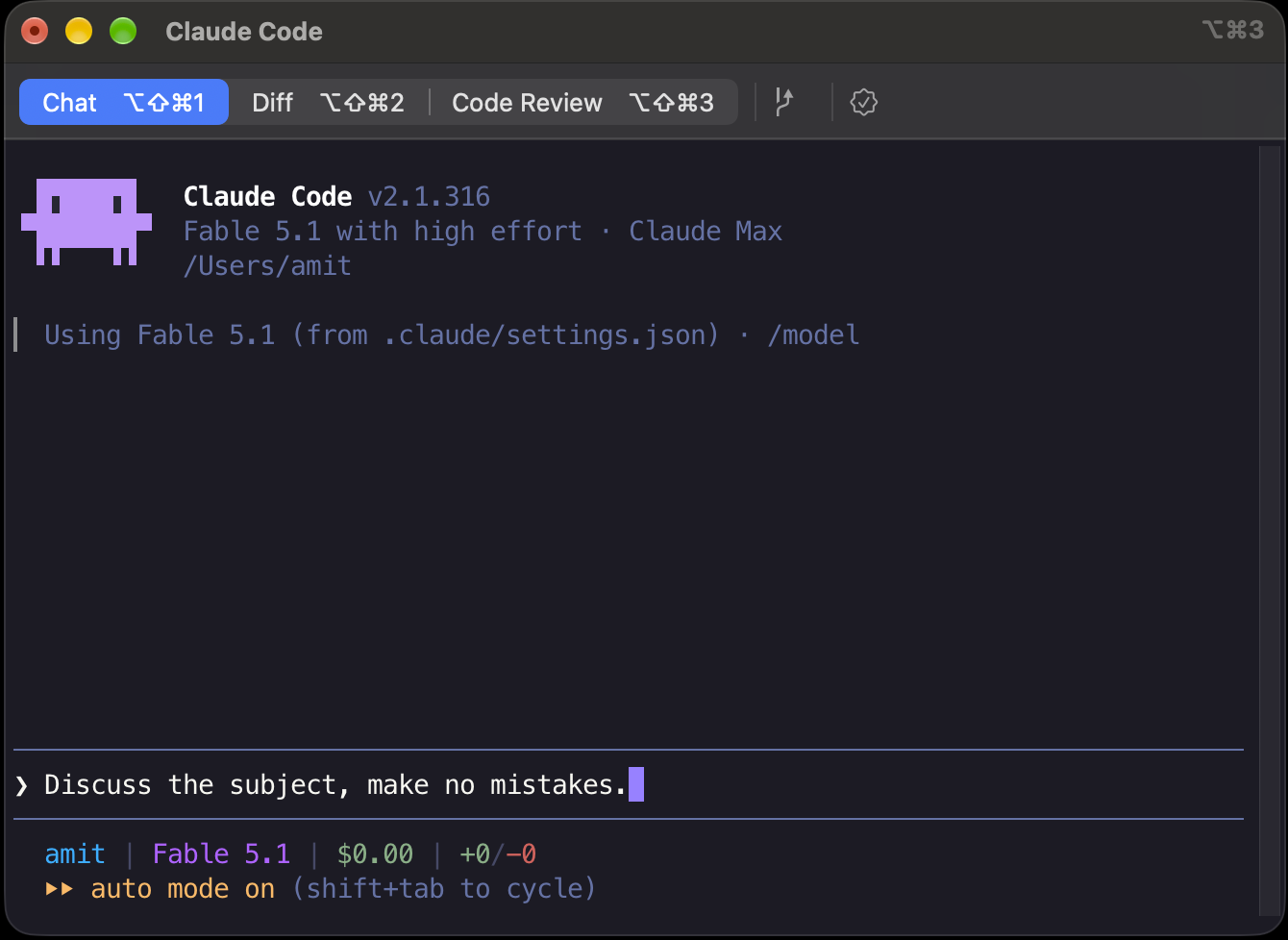Image resolution: width=1288 pixels, height=940 pixels.
Task: Maximize the Claude Code window
Action: tap(123, 32)
